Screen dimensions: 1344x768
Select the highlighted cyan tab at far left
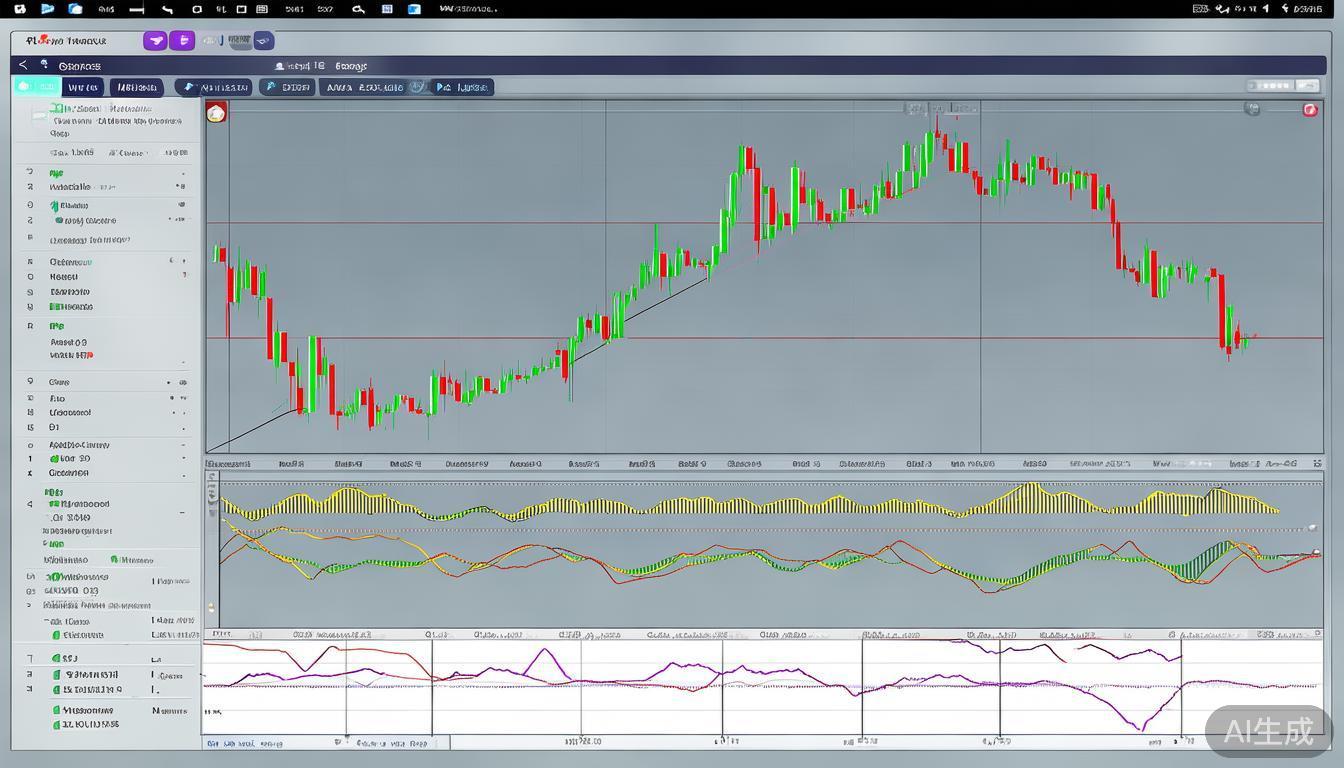point(38,87)
